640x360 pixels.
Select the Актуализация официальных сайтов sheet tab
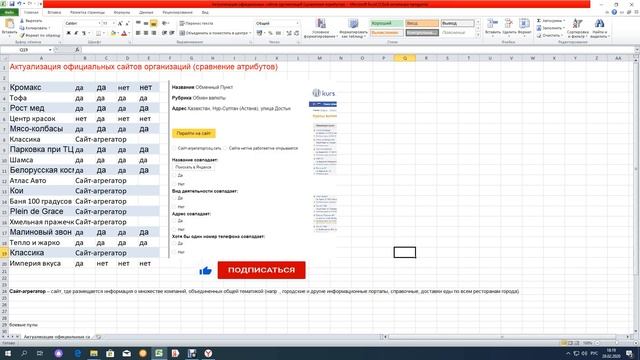57,337
